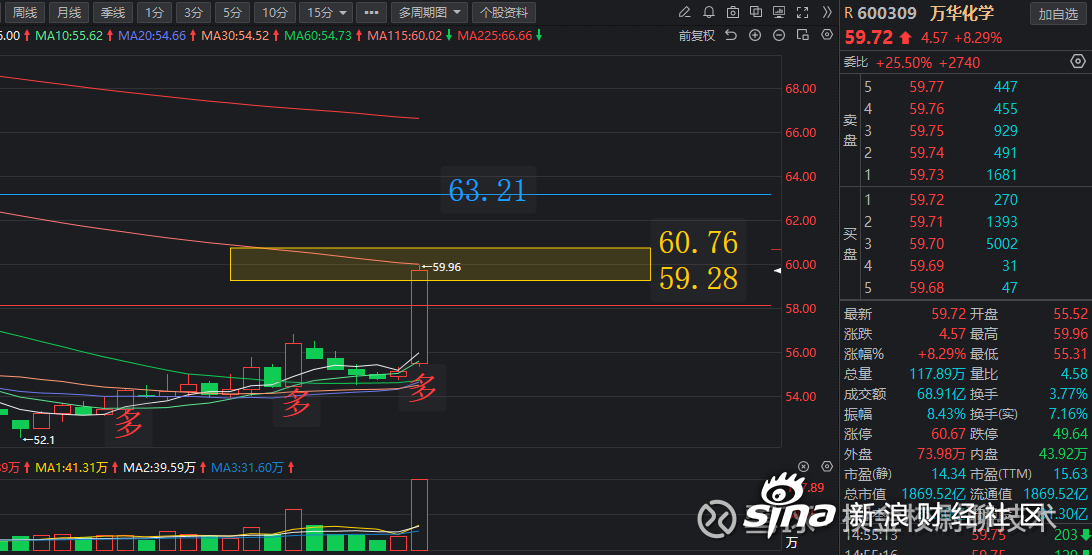Close the volume indicator pane
Image resolution: width=1092 pixels, height=555 pixels.
coord(803,467)
